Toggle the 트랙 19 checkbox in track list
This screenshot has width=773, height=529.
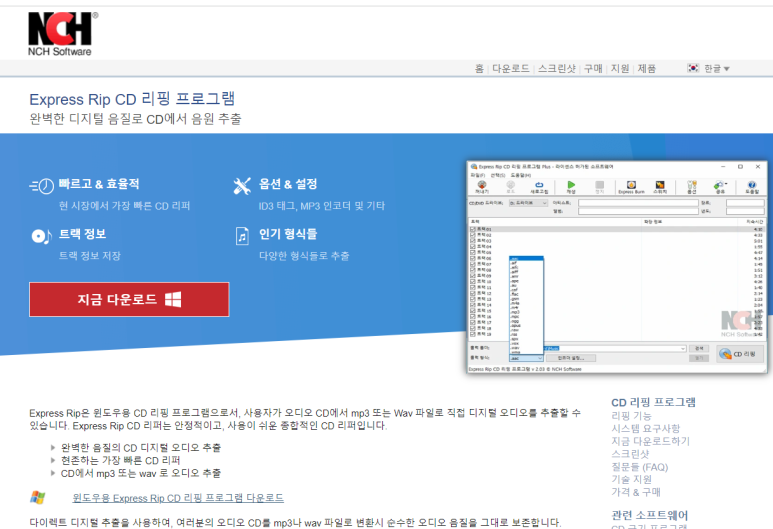pyautogui.click(x=473, y=334)
